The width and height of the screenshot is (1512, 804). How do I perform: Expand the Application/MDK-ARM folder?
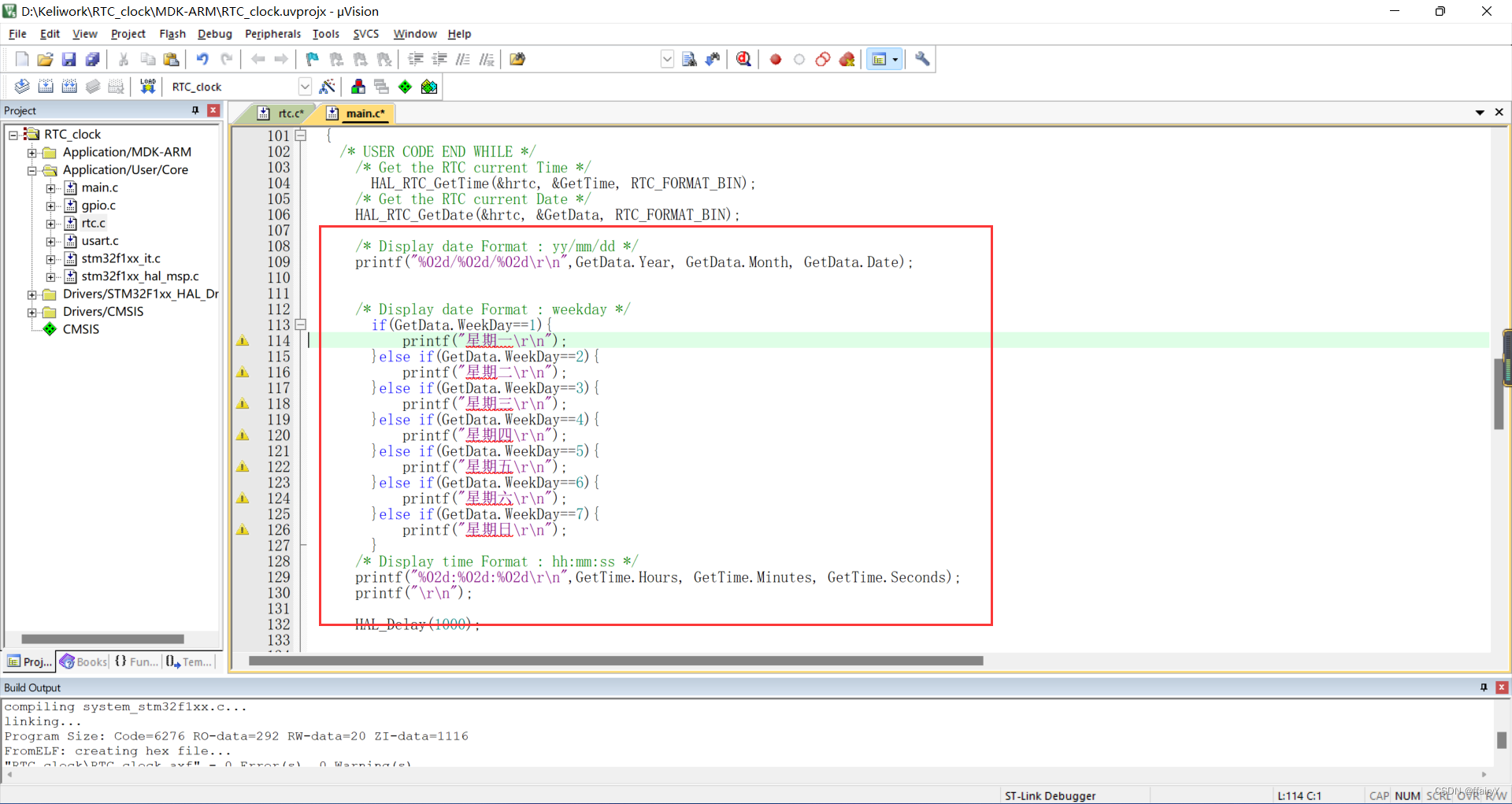(x=32, y=153)
